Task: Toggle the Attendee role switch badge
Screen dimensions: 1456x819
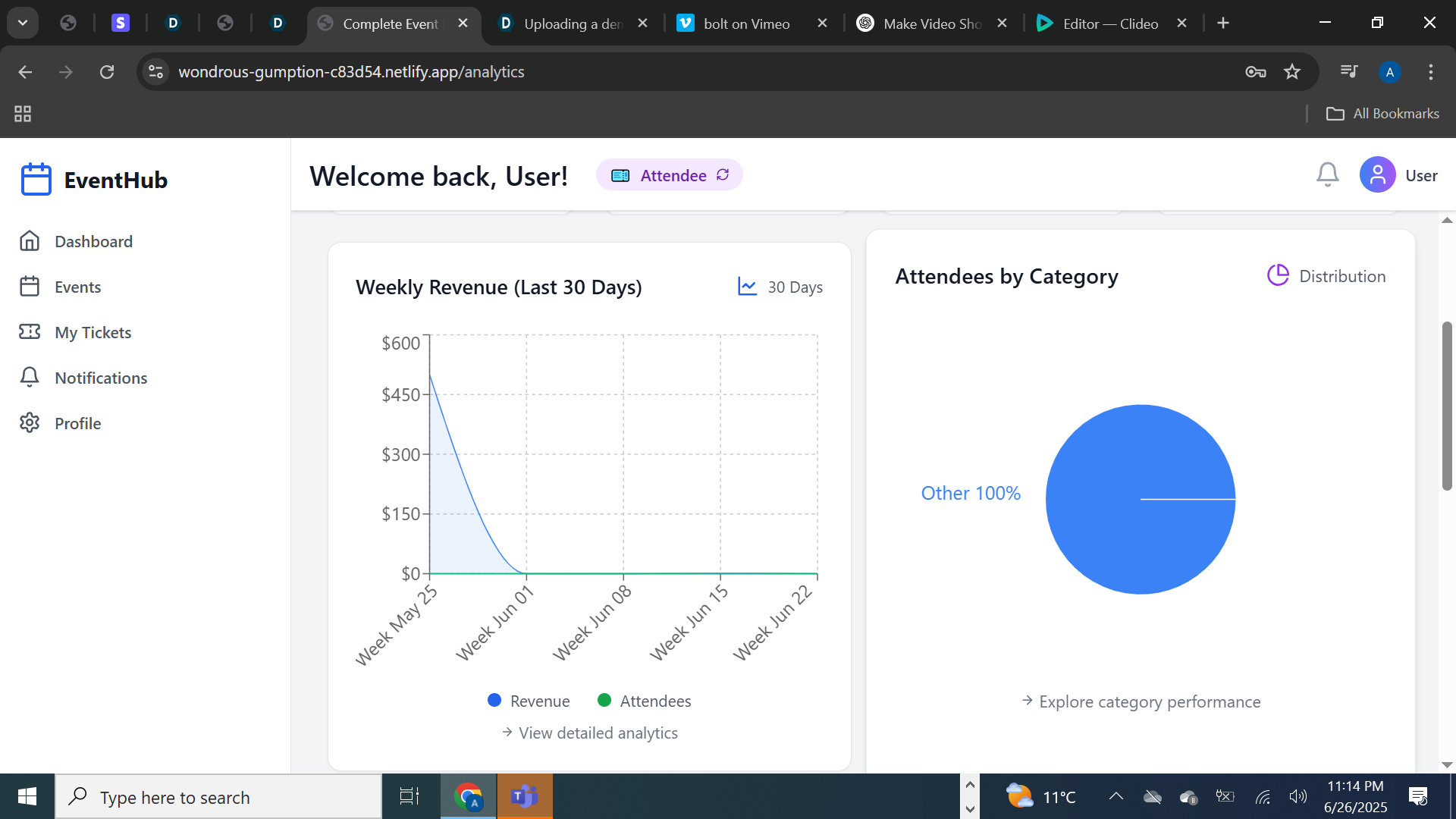Action: [x=669, y=175]
